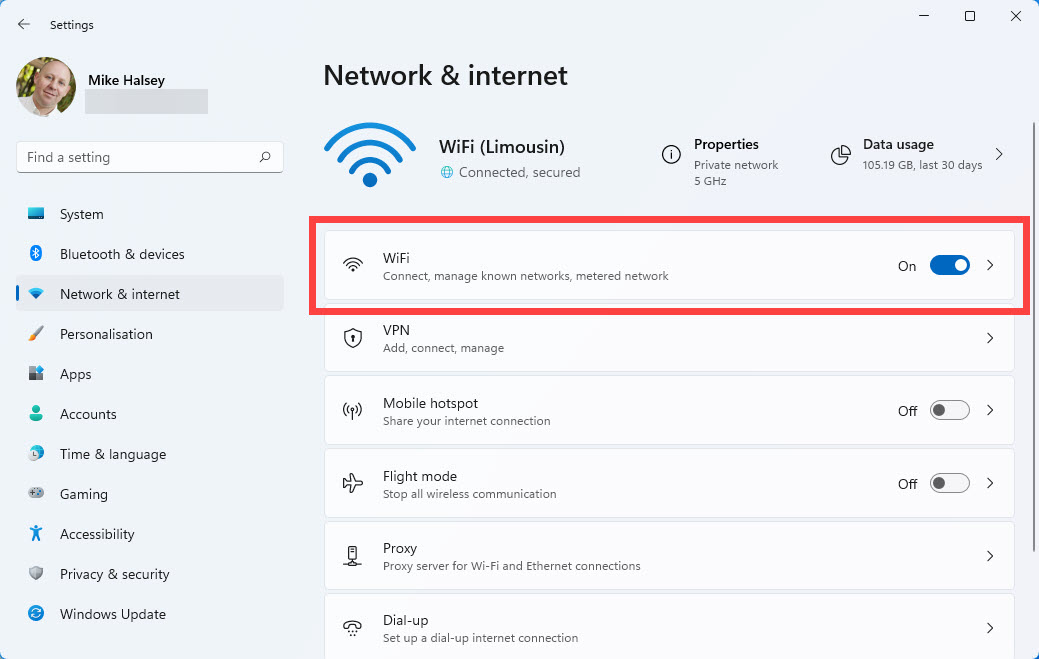The image size is (1039, 659).
Task: Click the Bluetooth & devices sidebar icon
Action: (x=36, y=254)
